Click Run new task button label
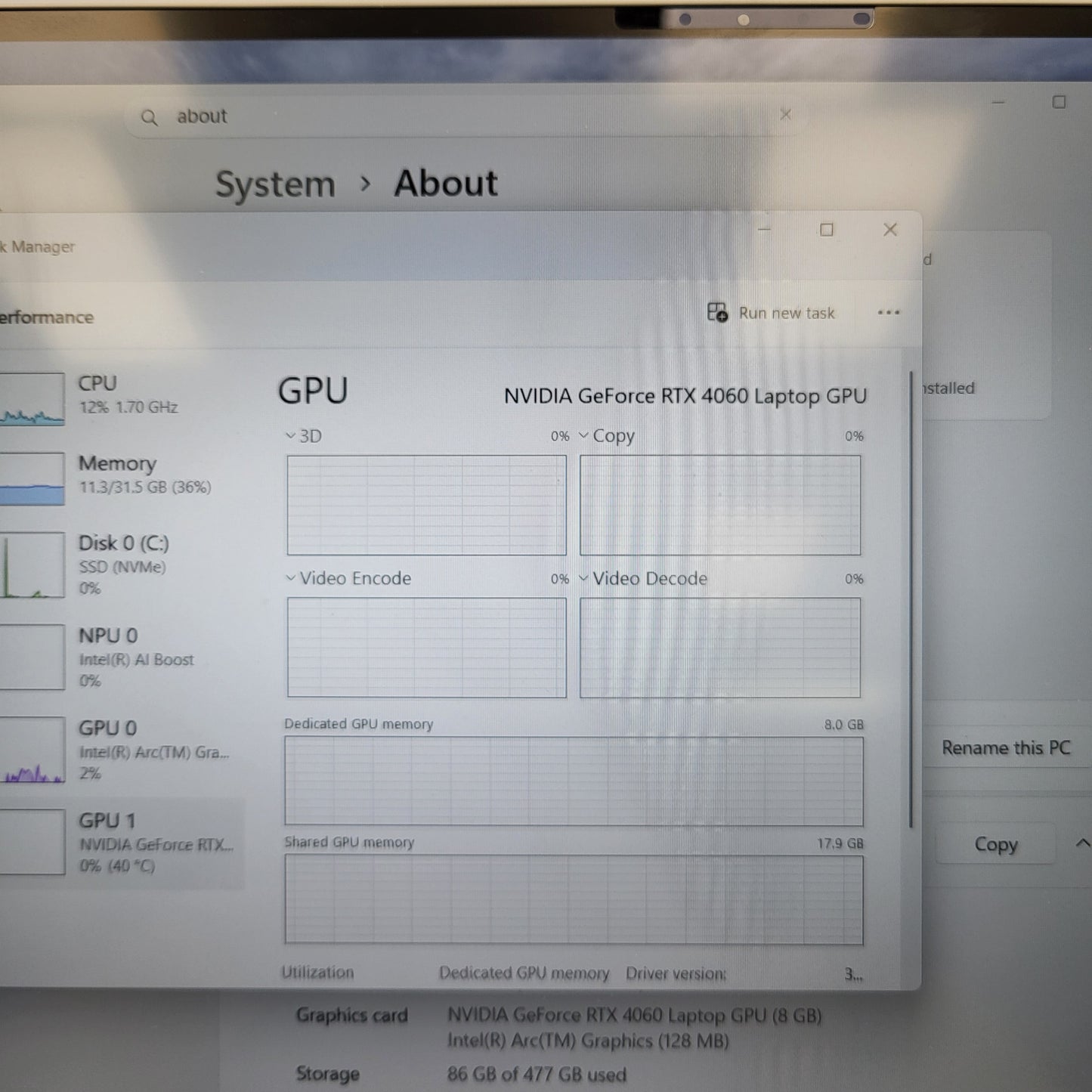1092x1092 pixels. 787,313
